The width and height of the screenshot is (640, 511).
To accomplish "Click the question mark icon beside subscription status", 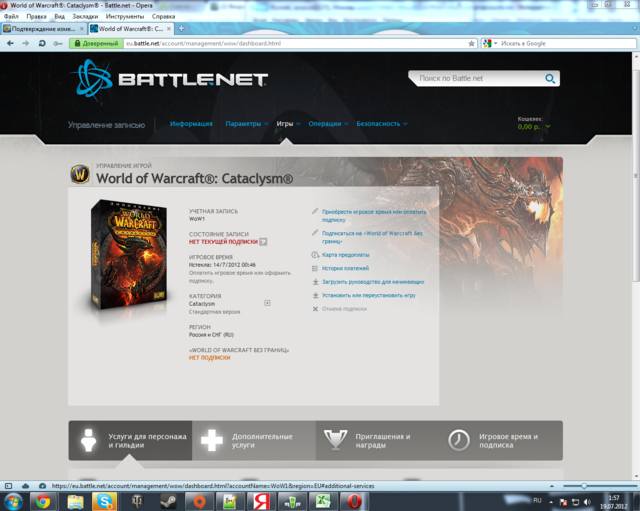I will pos(263,242).
